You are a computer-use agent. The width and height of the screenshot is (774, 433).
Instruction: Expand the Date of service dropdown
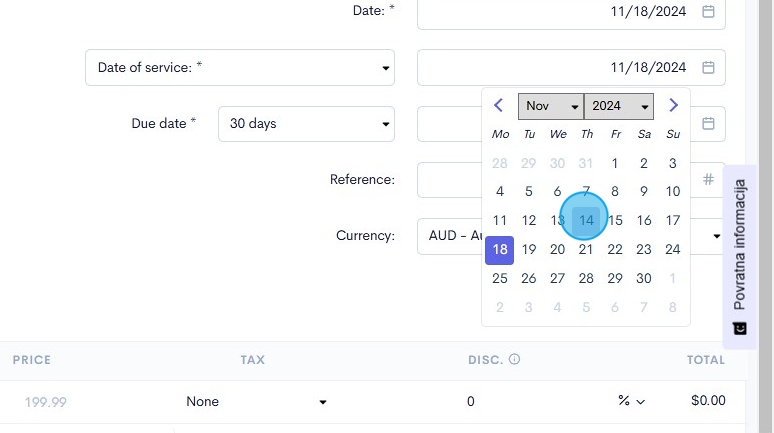pyautogui.click(x=240, y=68)
